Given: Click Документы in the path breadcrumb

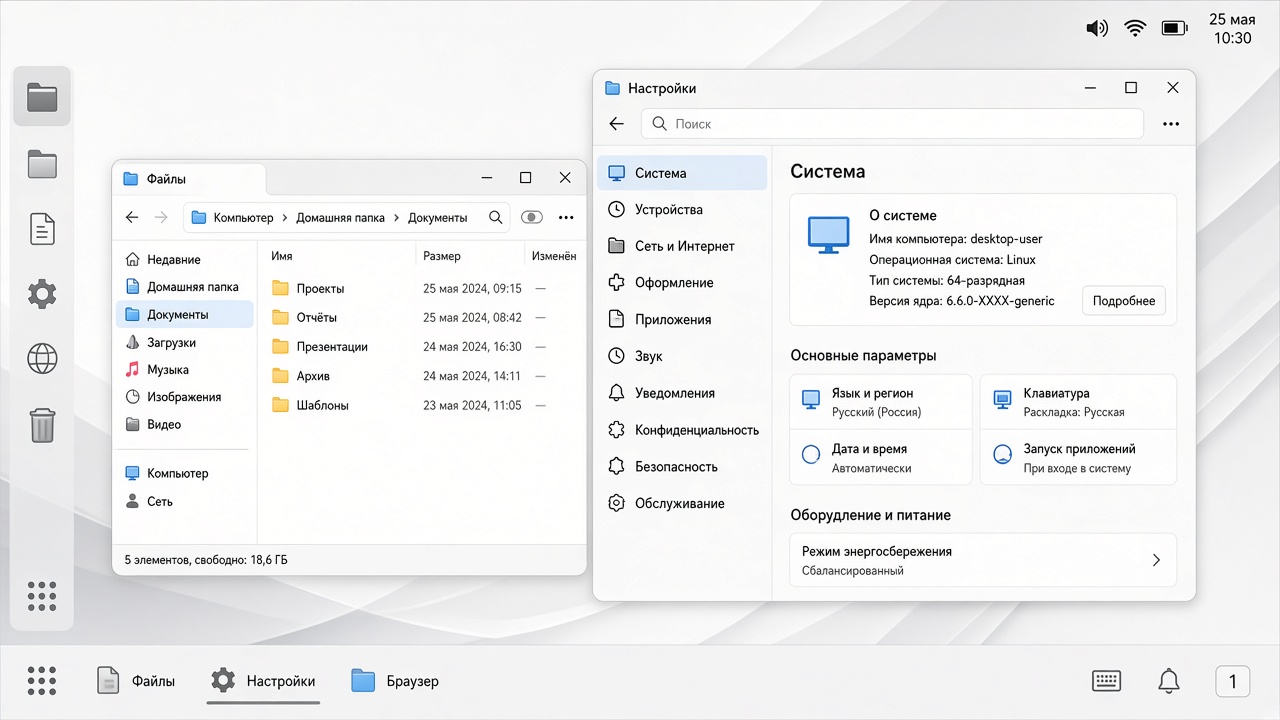Looking at the screenshot, I should (x=437, y=217).
